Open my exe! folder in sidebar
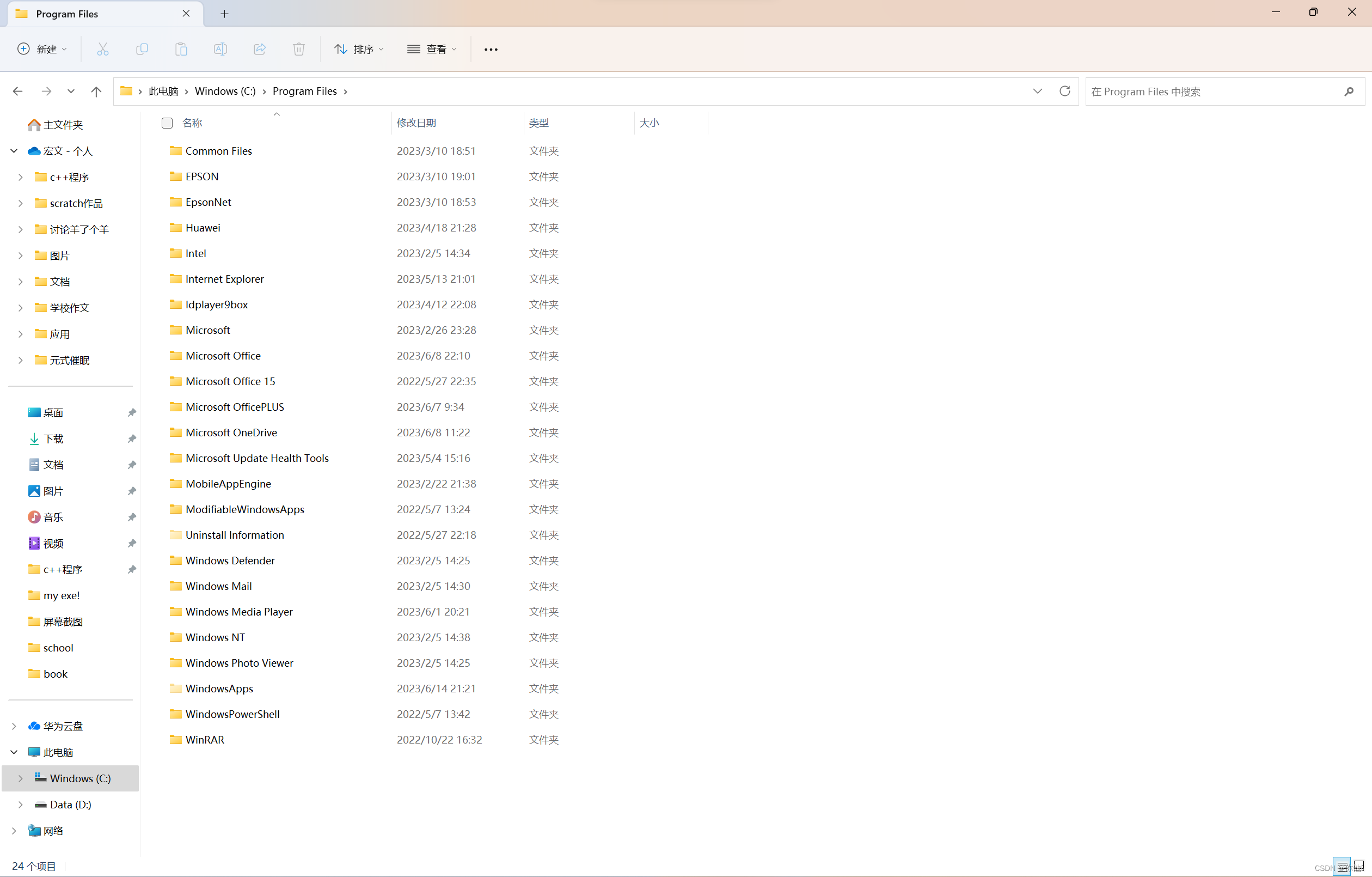This screenshot has height=877, width=1372. tap(53, 595)
